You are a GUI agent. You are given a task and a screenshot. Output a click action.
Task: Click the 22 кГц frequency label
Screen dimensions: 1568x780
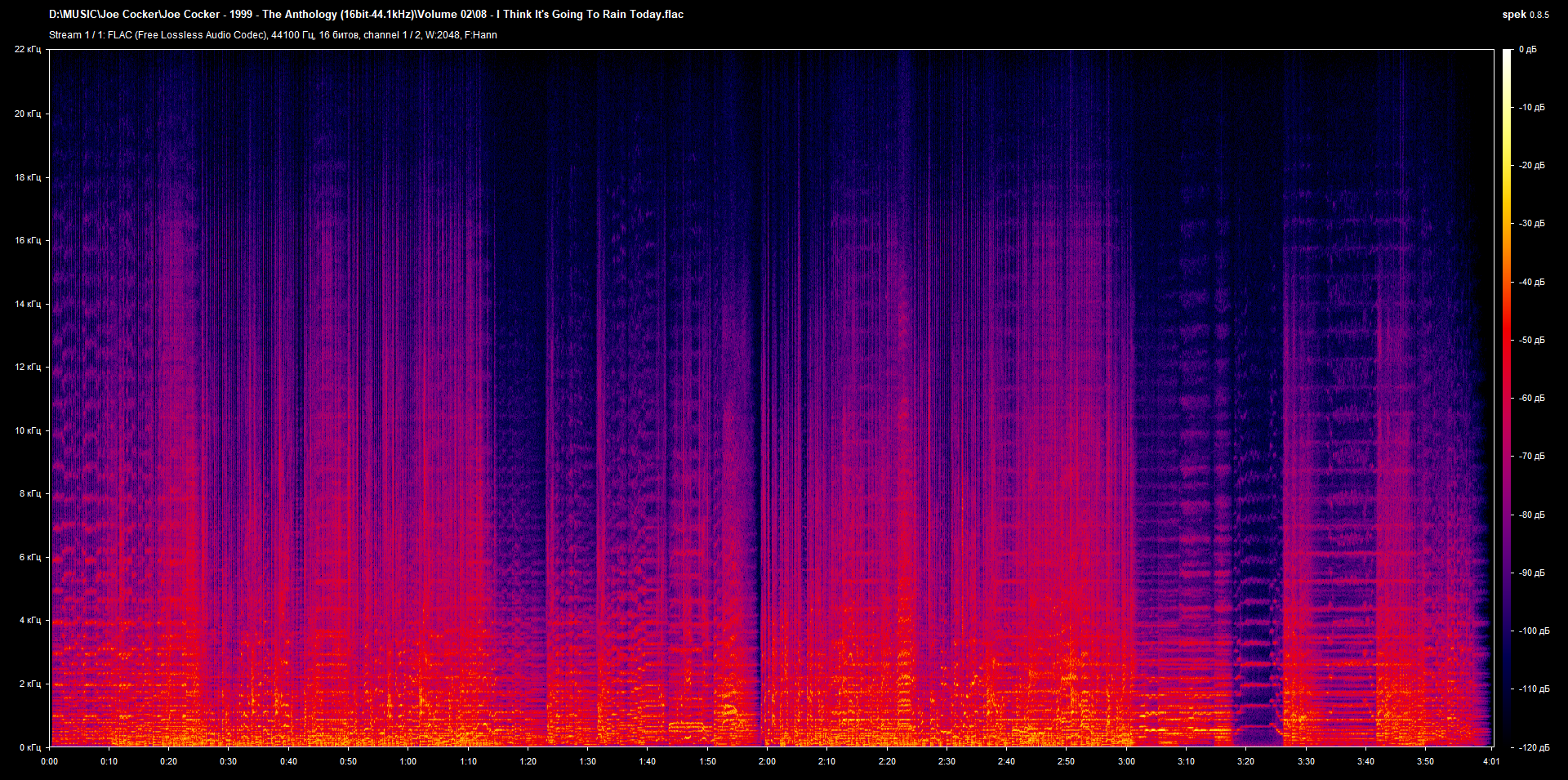pyautogui.click(x=28, y=50)
